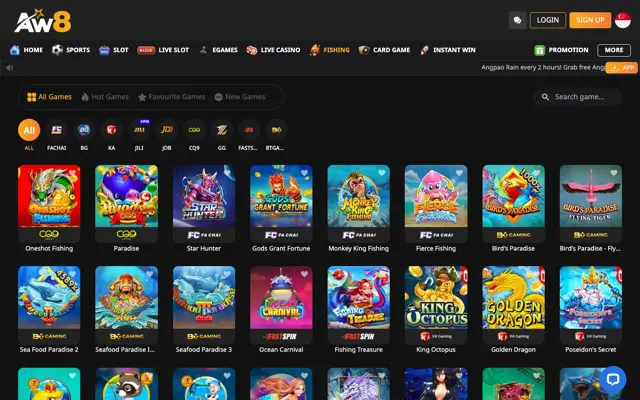Screen dimensions: 640x400
Task: Open the PROMOTION page
Action: coord(561,50)
